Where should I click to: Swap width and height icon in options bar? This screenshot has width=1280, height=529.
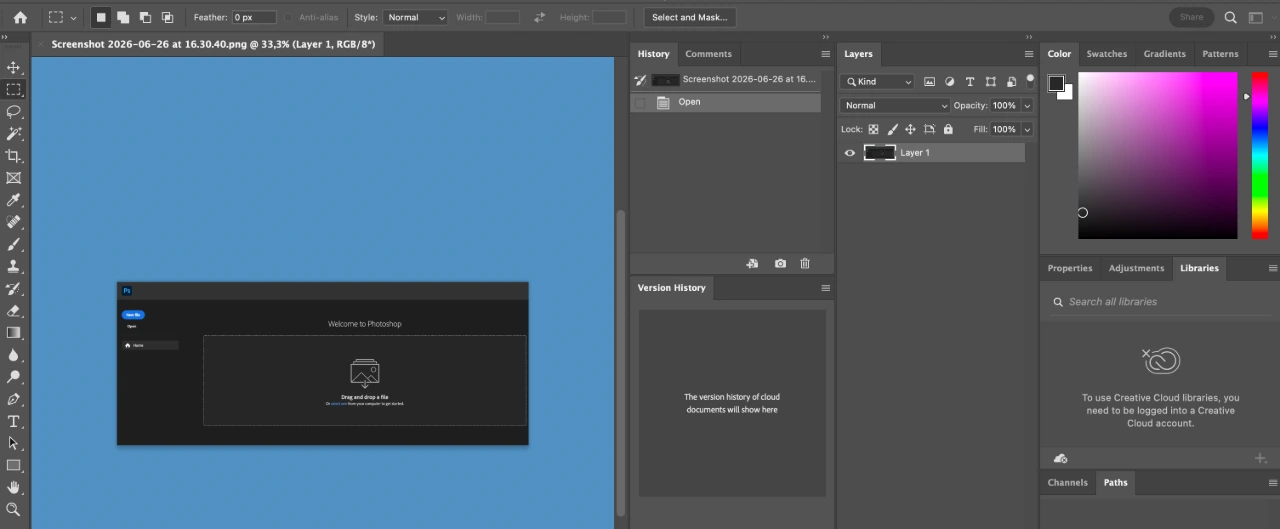[x=540, y=17]
